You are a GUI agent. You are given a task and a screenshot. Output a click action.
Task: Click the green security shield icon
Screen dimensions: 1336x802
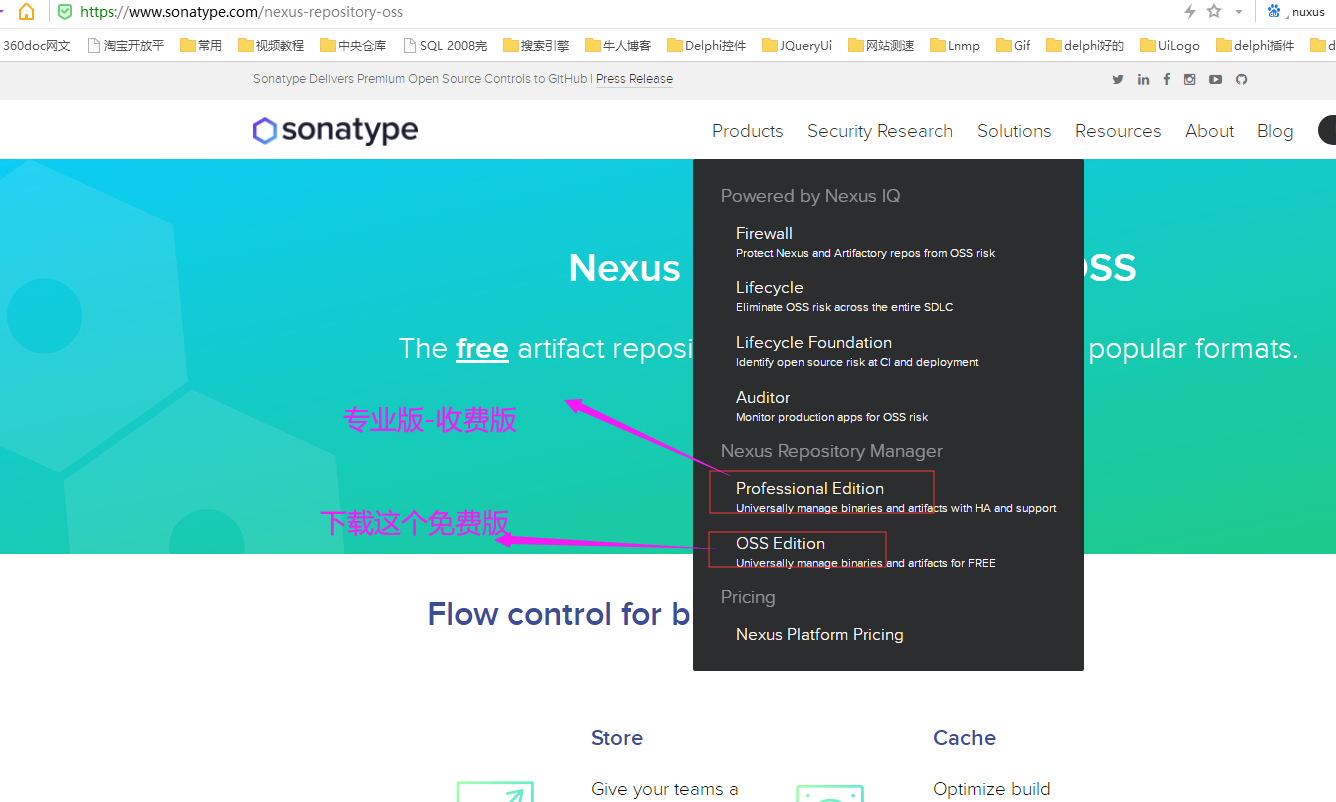tap(65, 12)
